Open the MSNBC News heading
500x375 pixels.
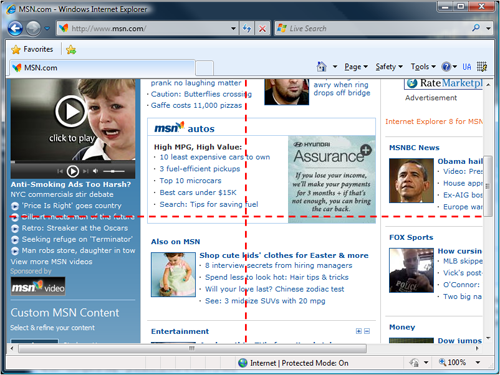pos(414,148)
